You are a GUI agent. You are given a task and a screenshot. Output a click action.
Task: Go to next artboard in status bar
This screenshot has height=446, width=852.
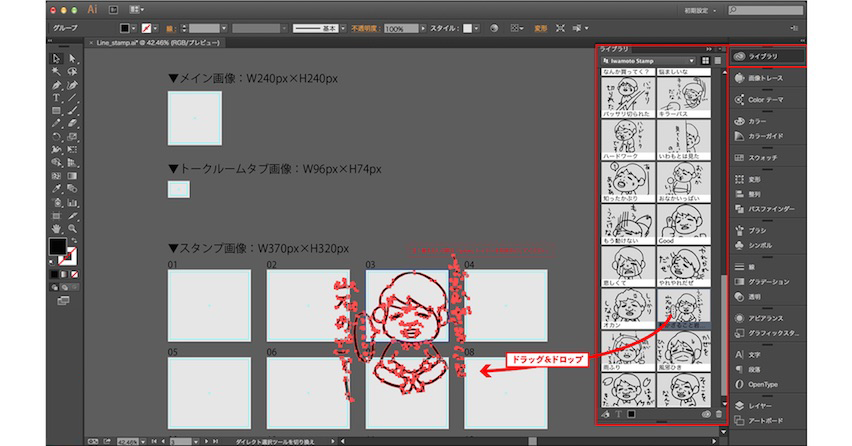207,442
